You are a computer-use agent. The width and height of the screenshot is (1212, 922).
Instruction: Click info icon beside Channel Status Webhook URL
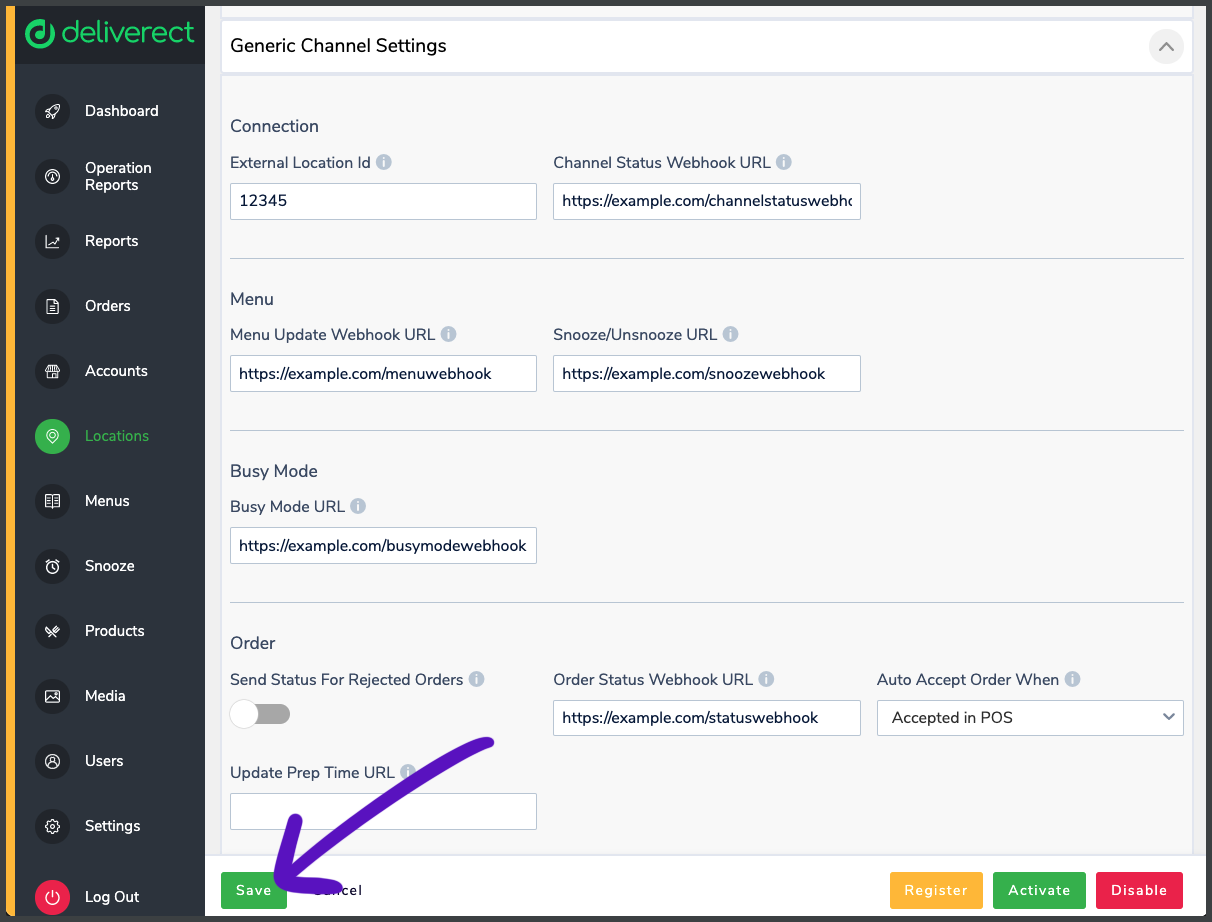[x=784, y=162]
